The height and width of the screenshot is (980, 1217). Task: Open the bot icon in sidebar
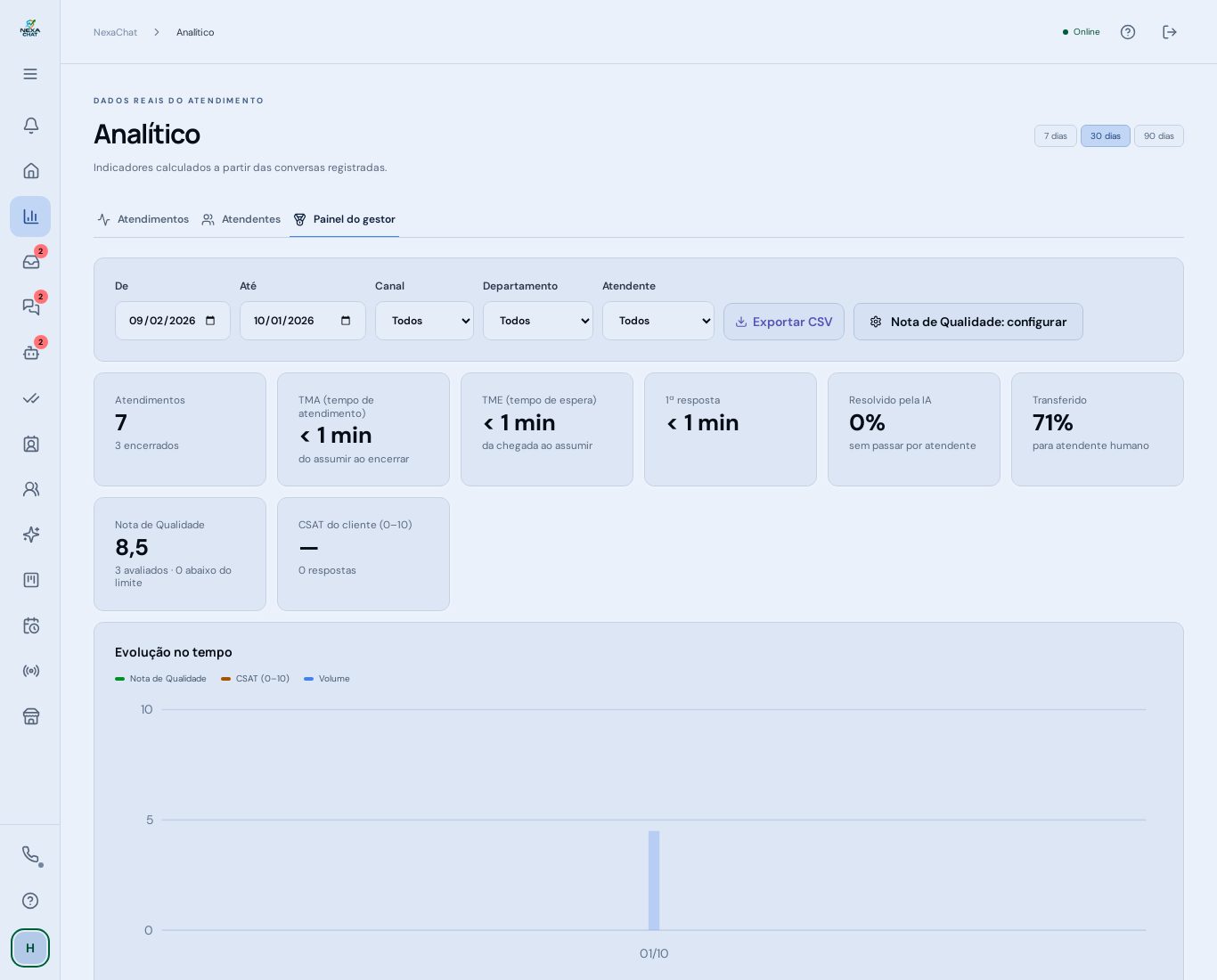coord(30,353)
